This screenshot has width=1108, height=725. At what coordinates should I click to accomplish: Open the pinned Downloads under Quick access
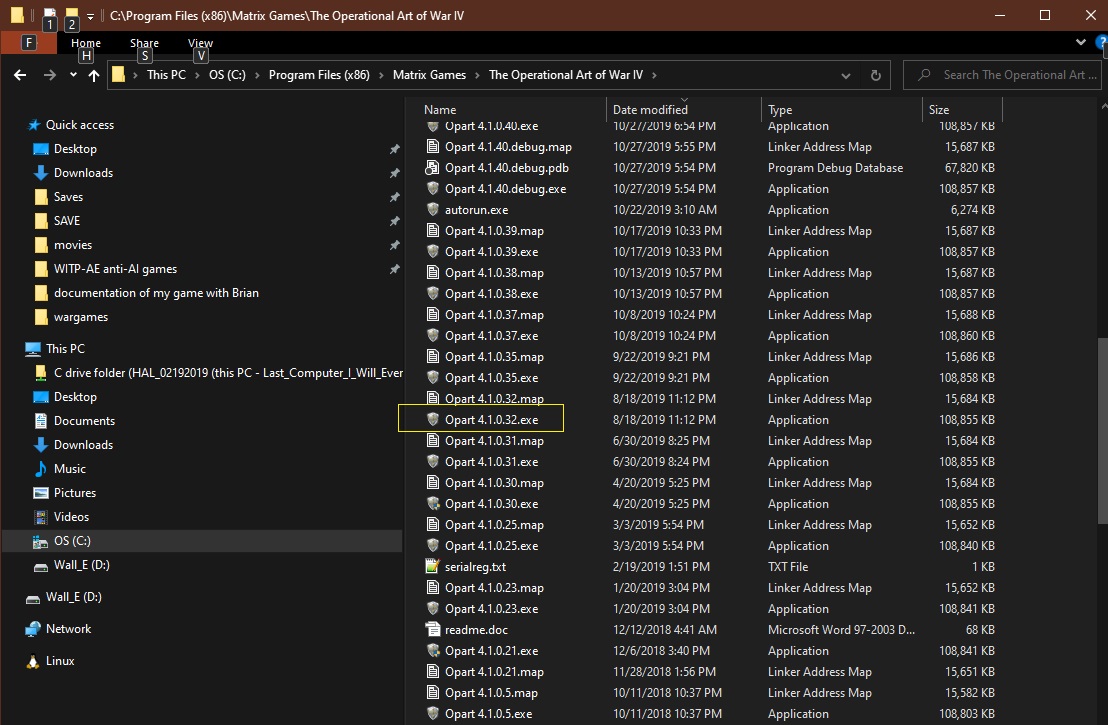(83, 173)
